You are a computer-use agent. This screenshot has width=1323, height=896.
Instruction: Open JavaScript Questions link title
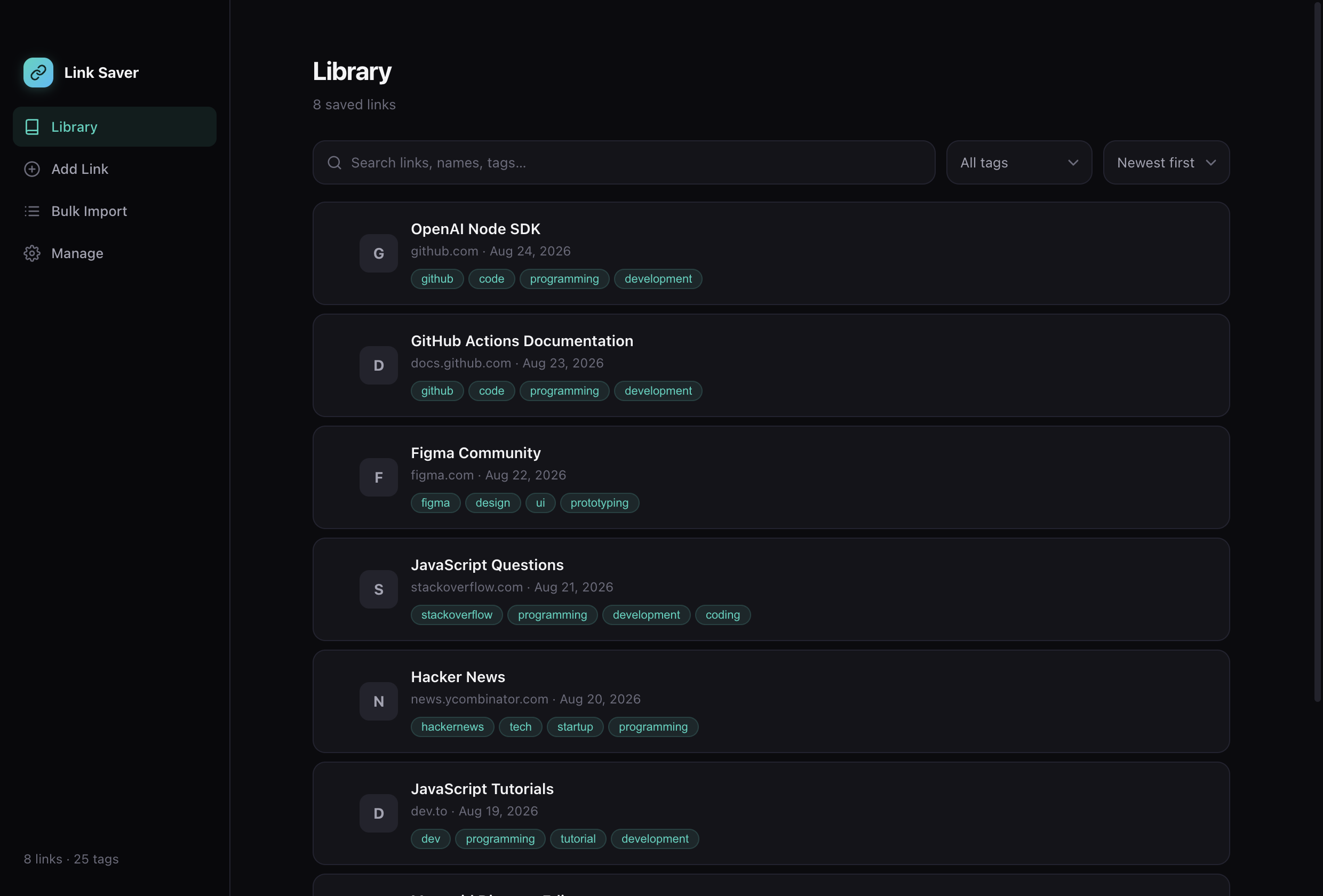pyautogui.click(x=487, y=565)
